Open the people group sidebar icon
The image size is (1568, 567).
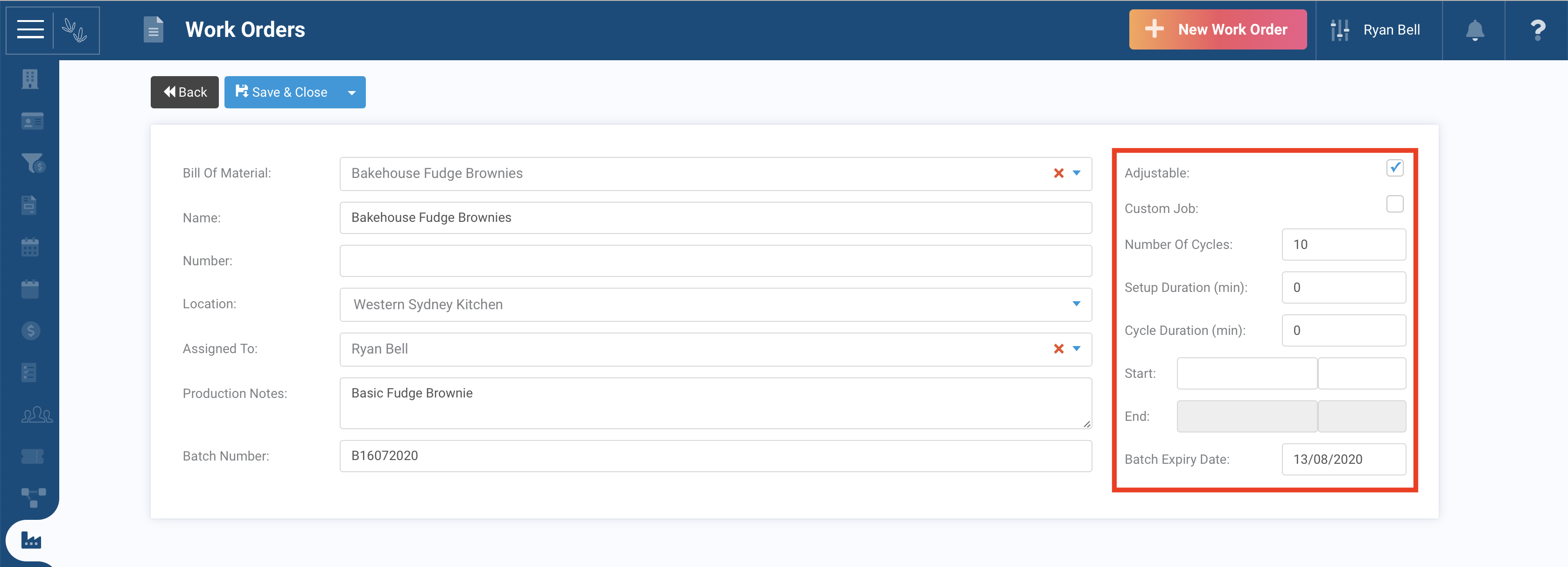[x=36, y=415]
